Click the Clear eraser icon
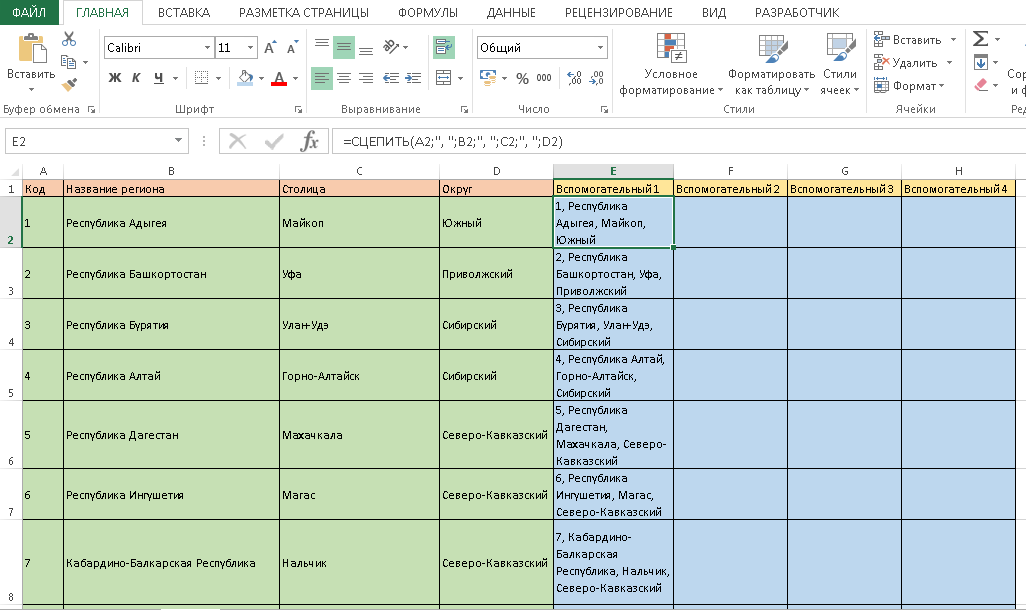1026x610 pixels. pyautogui.click(x=981, y=85)
